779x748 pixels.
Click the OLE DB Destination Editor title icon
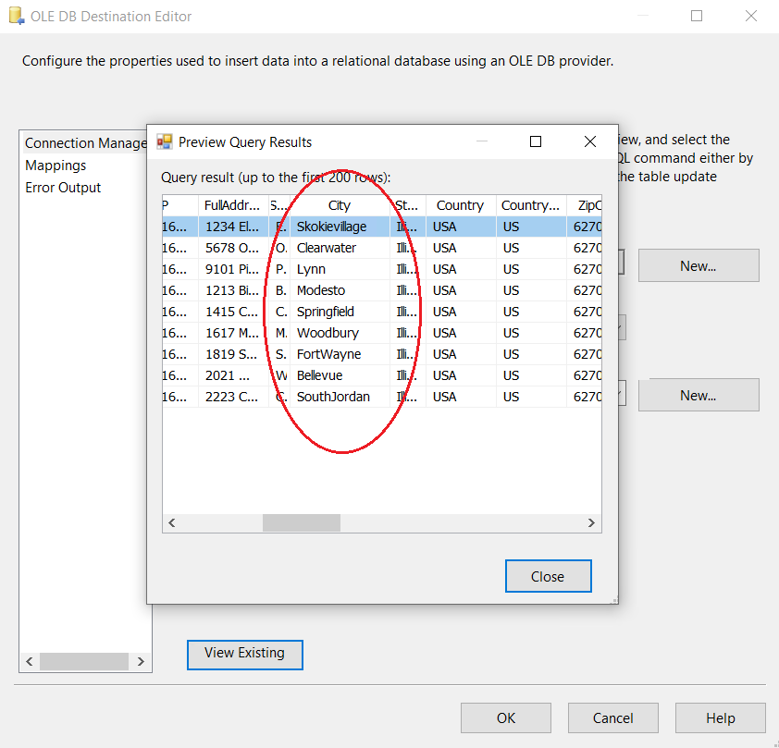(15, 16)
